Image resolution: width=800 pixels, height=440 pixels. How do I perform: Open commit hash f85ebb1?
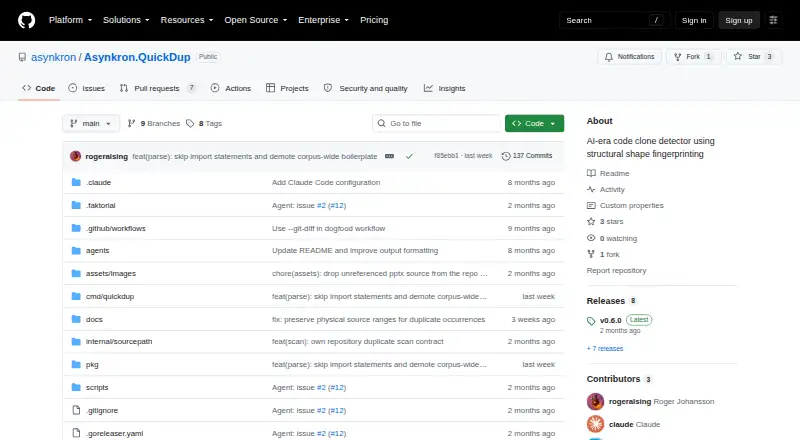(446, 156)
